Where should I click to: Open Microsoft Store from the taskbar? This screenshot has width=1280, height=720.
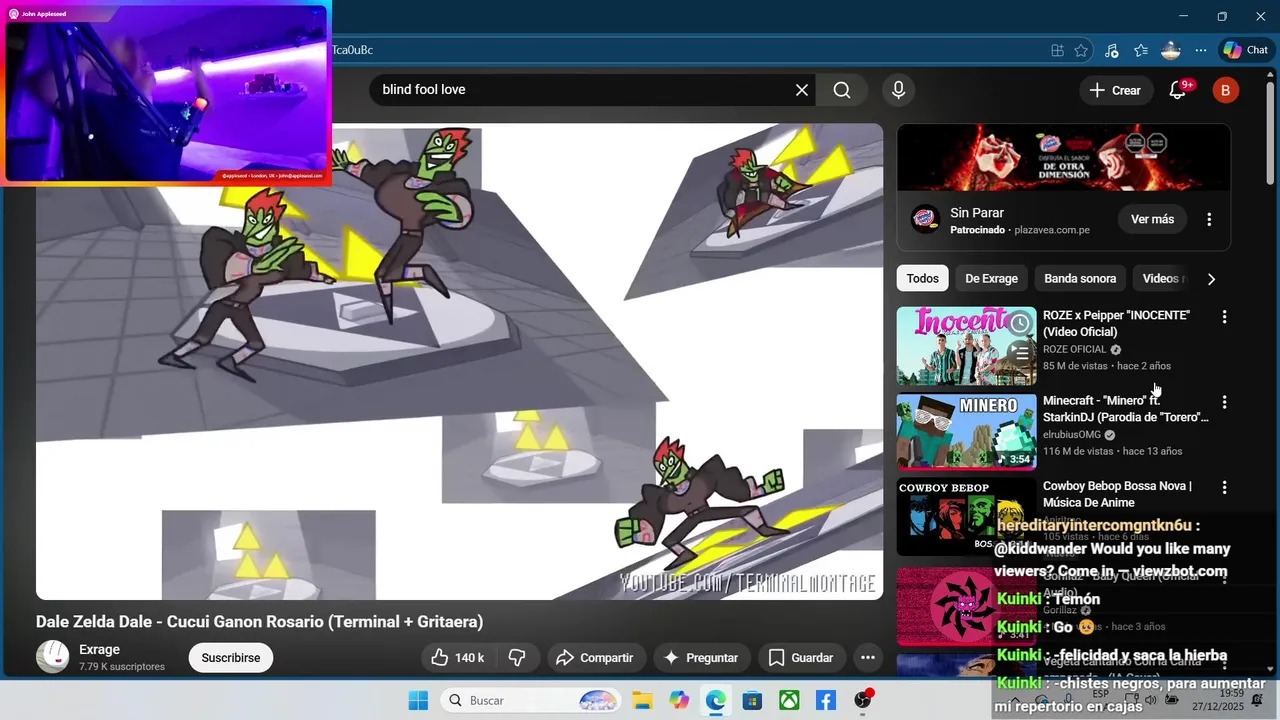pos(753,701)
